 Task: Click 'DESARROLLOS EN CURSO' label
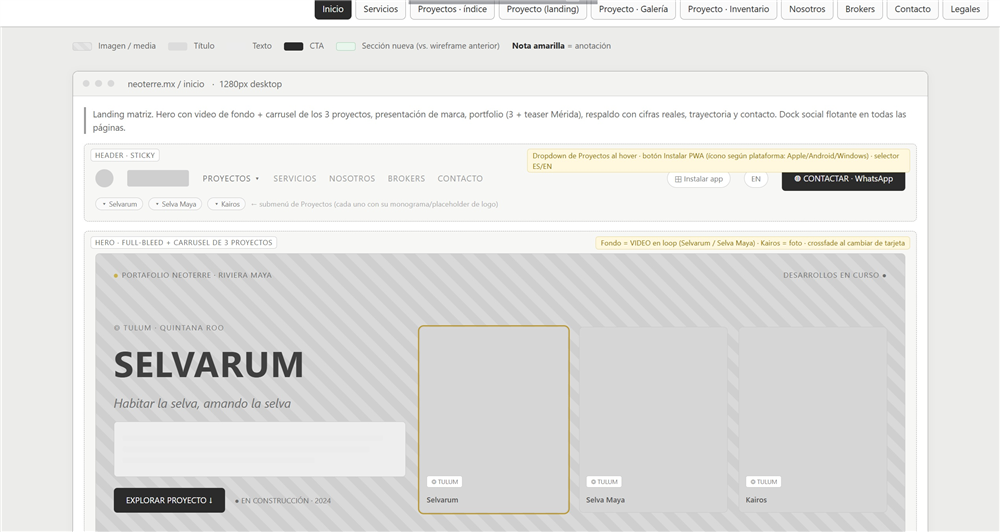pyautogui.click(x=835, y=275)
